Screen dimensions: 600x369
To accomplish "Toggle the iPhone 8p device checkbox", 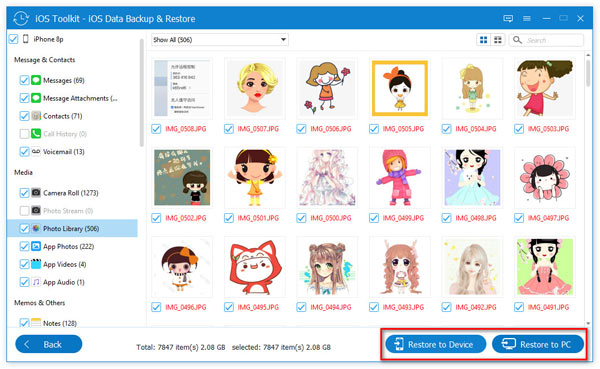I will click(13, 39).
